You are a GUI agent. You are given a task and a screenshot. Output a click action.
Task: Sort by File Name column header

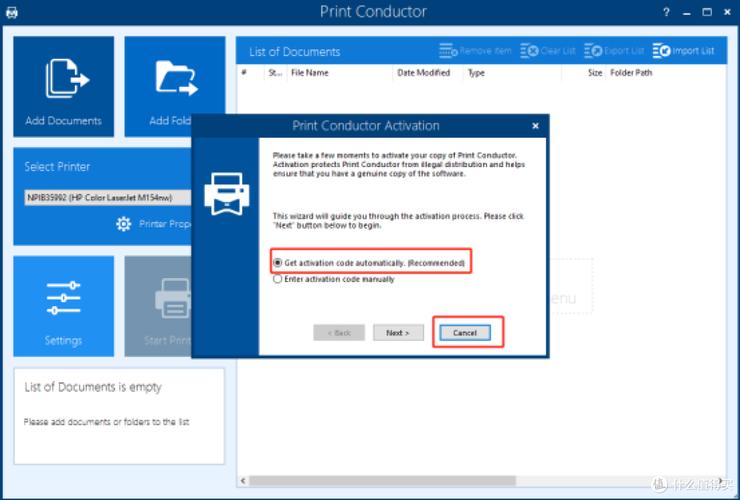pyautogui.click(x=340, y=73)
